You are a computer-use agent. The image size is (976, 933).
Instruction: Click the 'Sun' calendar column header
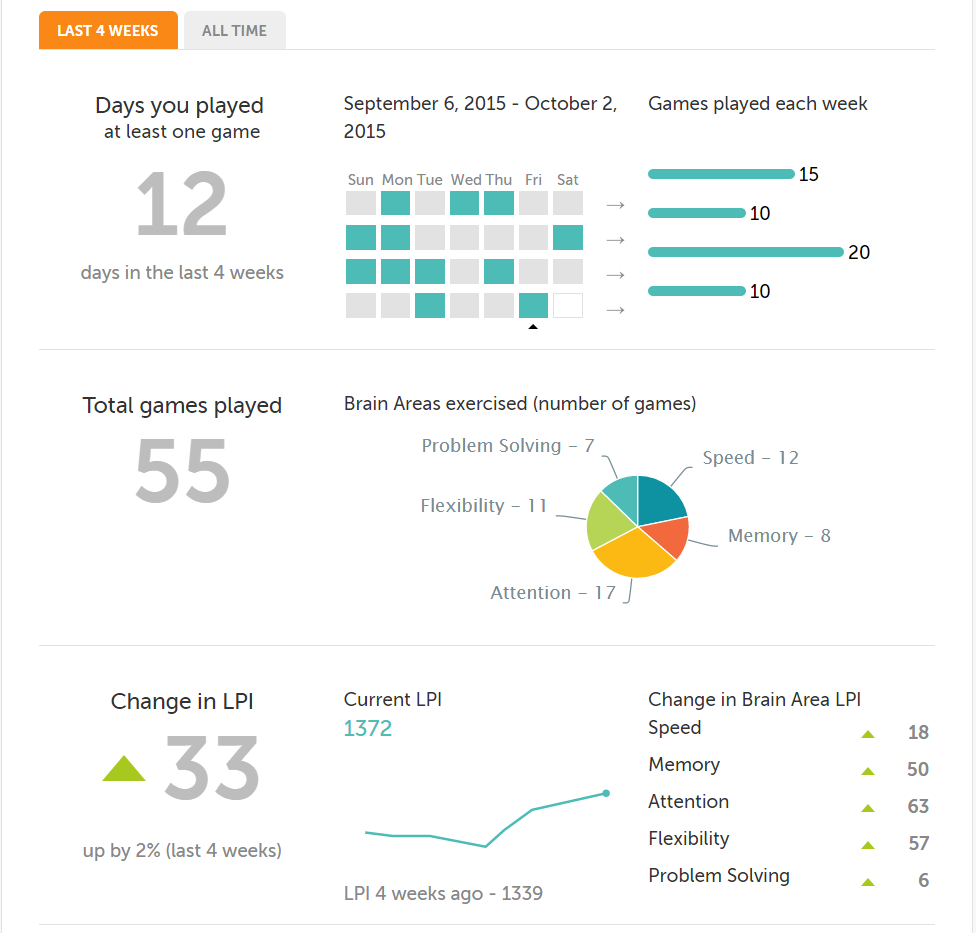361,180
